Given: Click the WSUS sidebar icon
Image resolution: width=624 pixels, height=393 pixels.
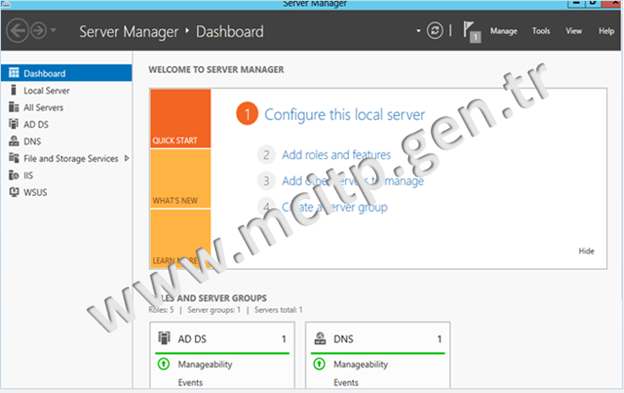Looking at the screenshot, I should click(14, 192).
